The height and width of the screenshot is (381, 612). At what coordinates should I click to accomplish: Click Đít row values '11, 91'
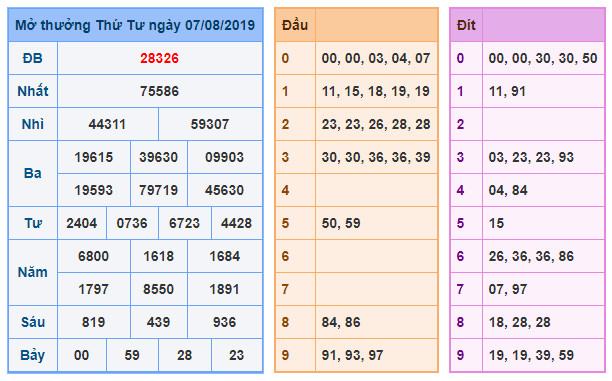coord(507,91)
